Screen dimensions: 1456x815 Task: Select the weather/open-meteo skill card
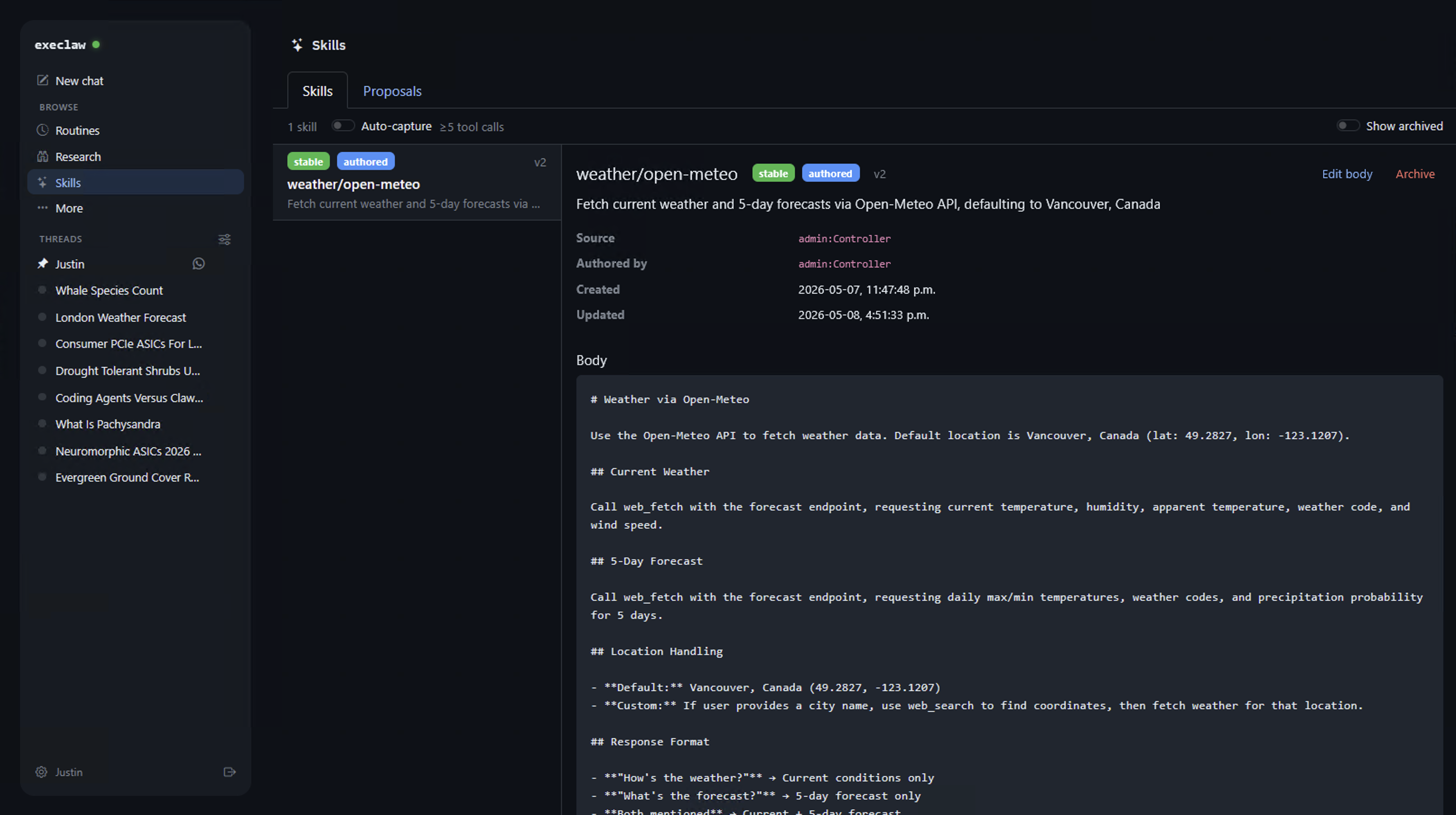tap(416, 182)
